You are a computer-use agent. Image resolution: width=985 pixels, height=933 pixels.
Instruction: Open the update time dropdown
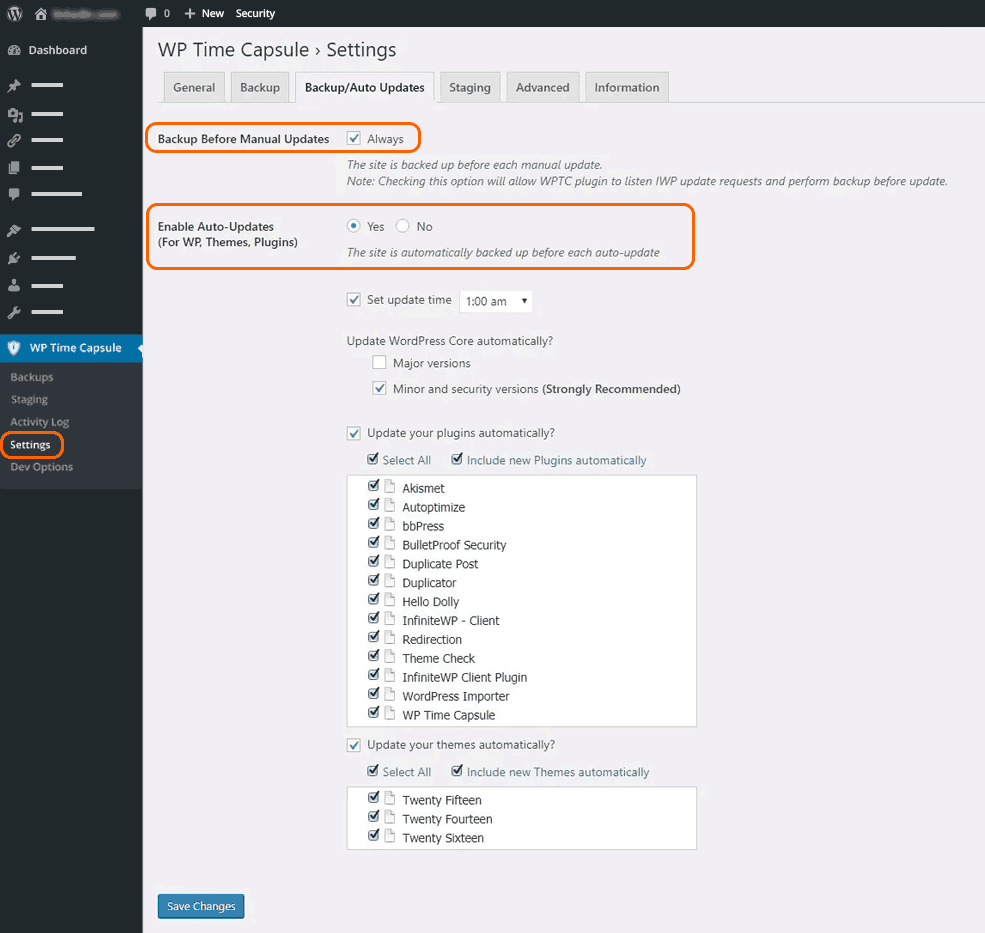tap(496, 300)
